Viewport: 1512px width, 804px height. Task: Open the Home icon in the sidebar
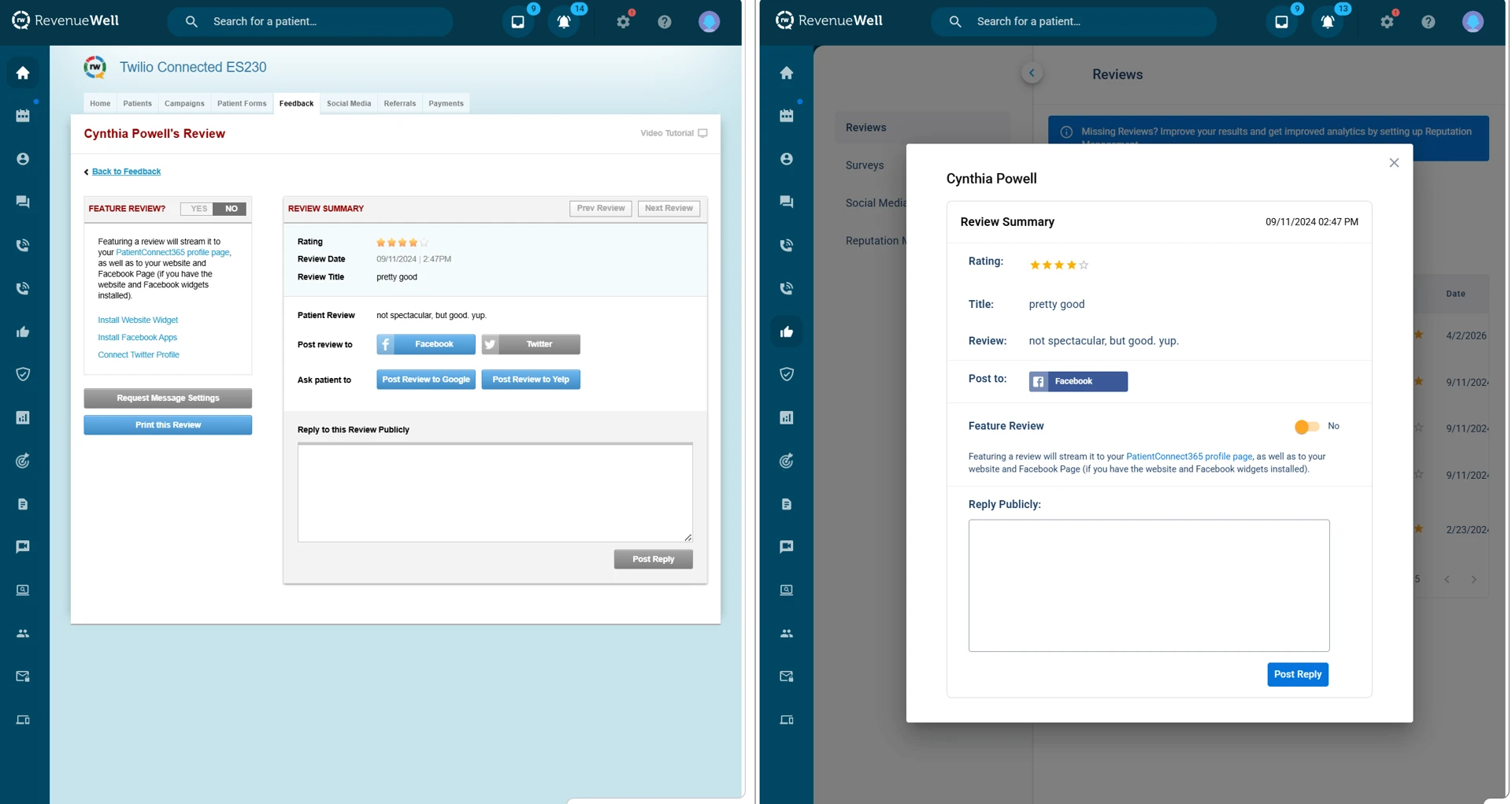(22, 72)
